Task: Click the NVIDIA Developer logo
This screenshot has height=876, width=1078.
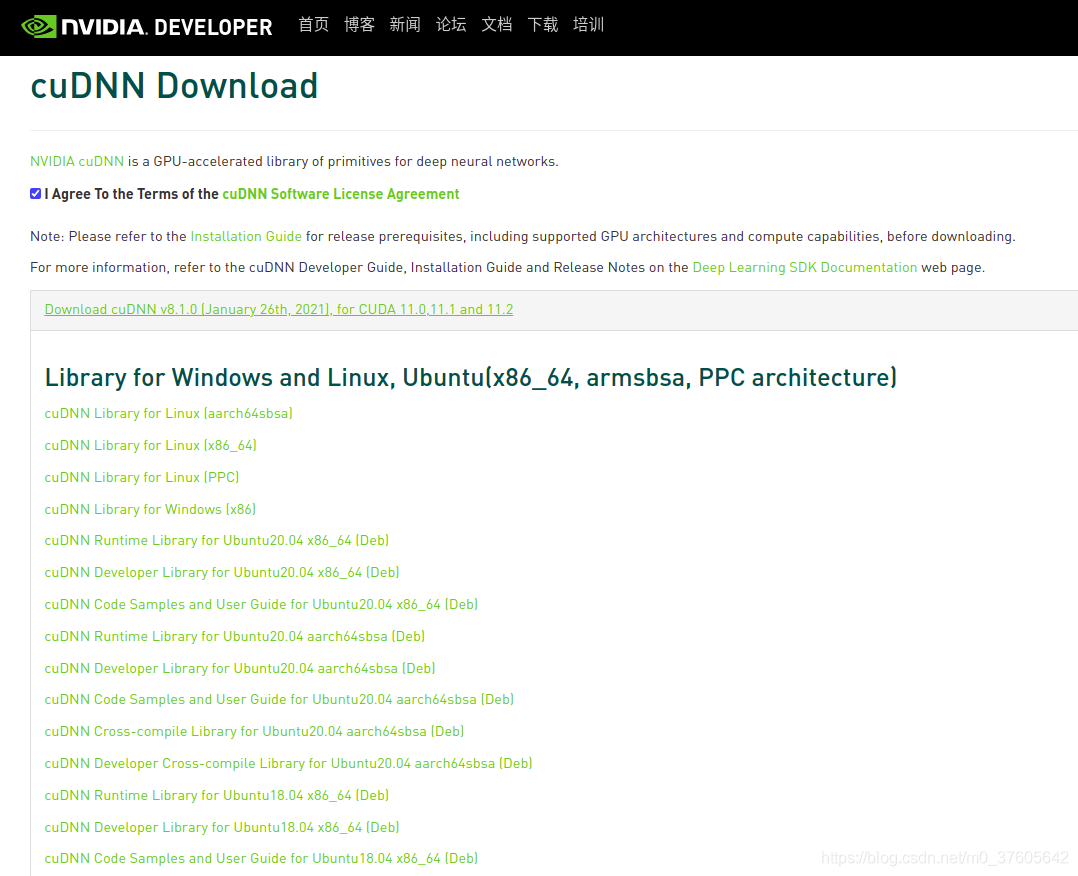Action: pyautogui.click(x=146, y=27)
